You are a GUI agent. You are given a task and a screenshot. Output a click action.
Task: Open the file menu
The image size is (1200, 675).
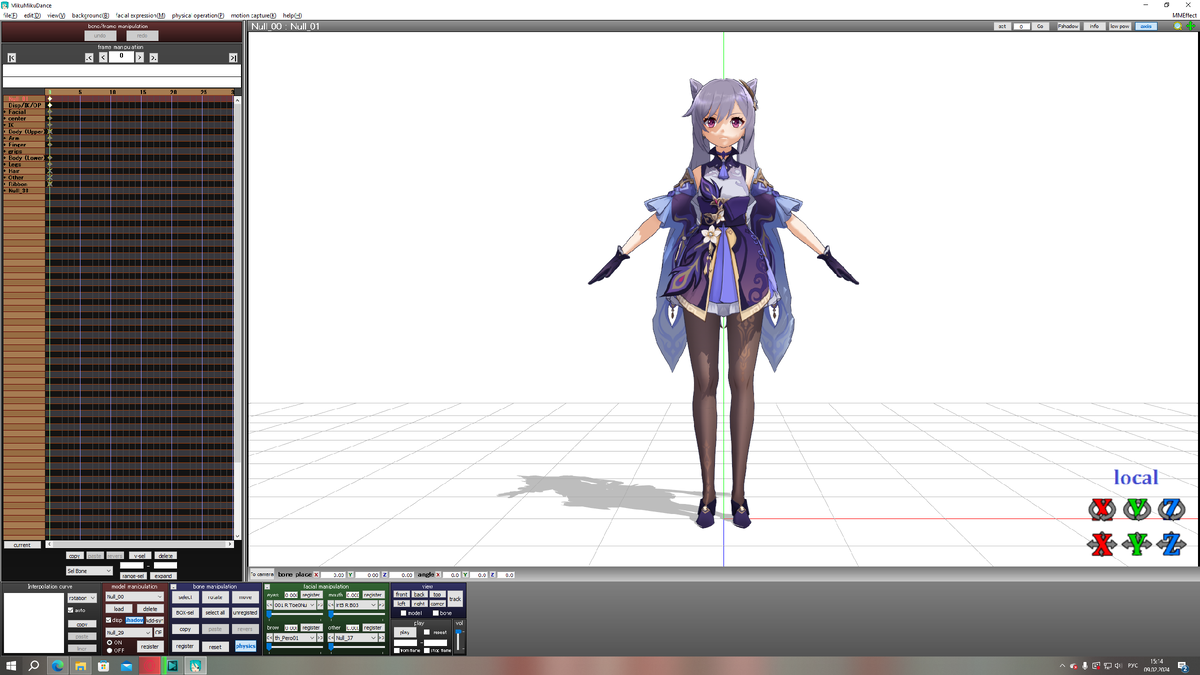click(x=10, y=16)
